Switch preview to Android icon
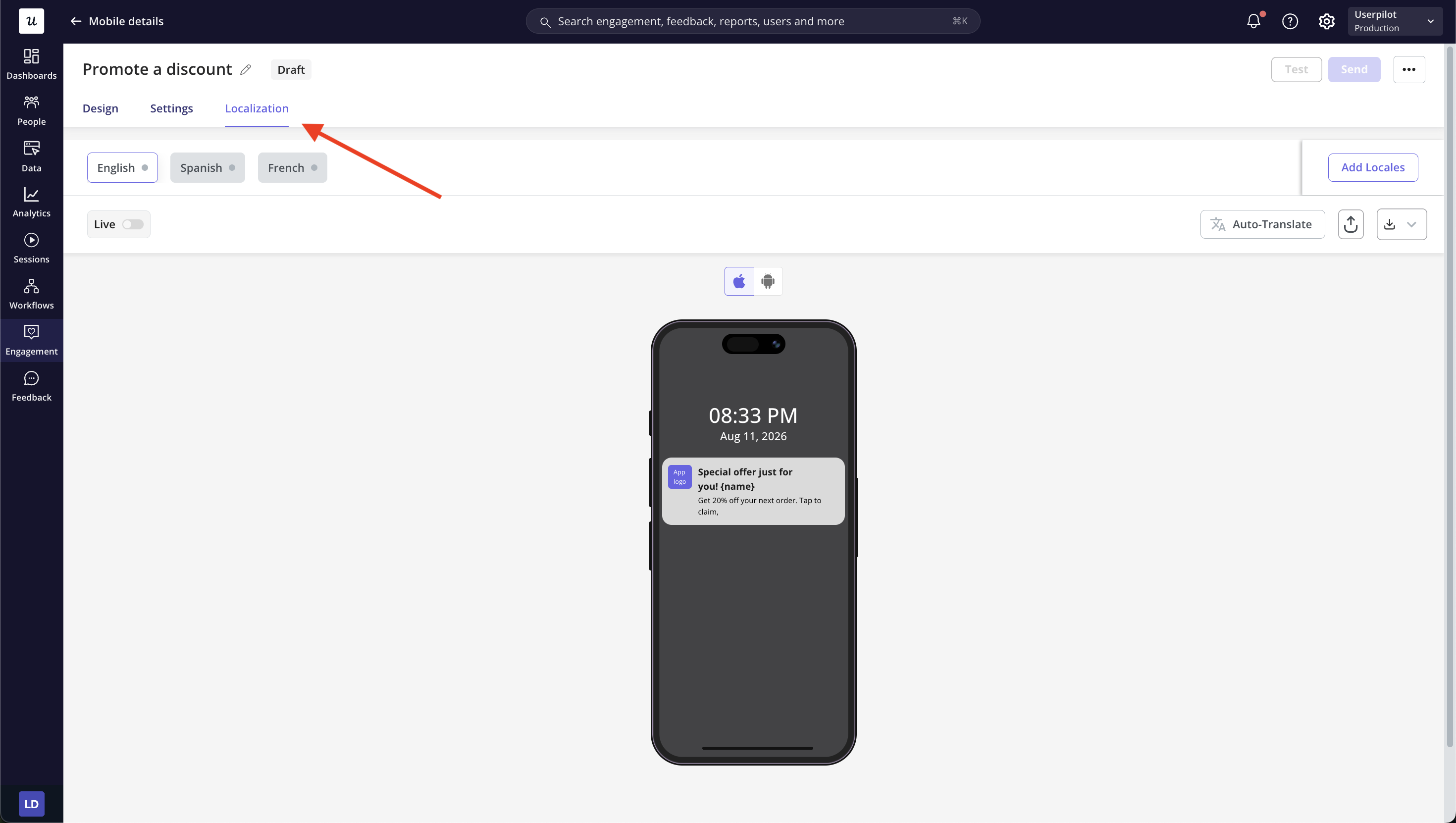The height and width of the screenshot is (823, 1456). click(768, 281)
